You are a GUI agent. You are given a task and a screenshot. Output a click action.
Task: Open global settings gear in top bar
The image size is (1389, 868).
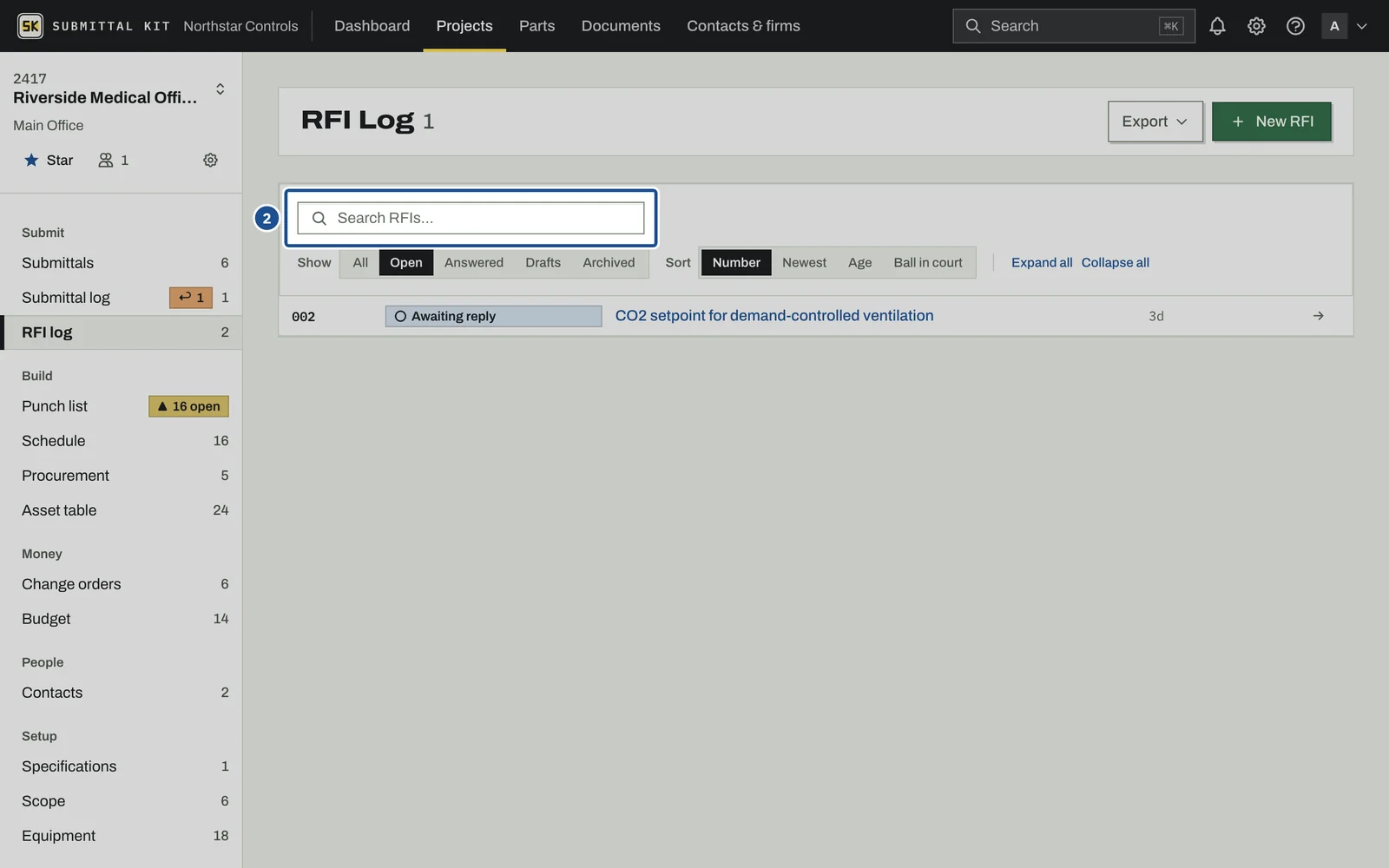(x=1256, y=26)
